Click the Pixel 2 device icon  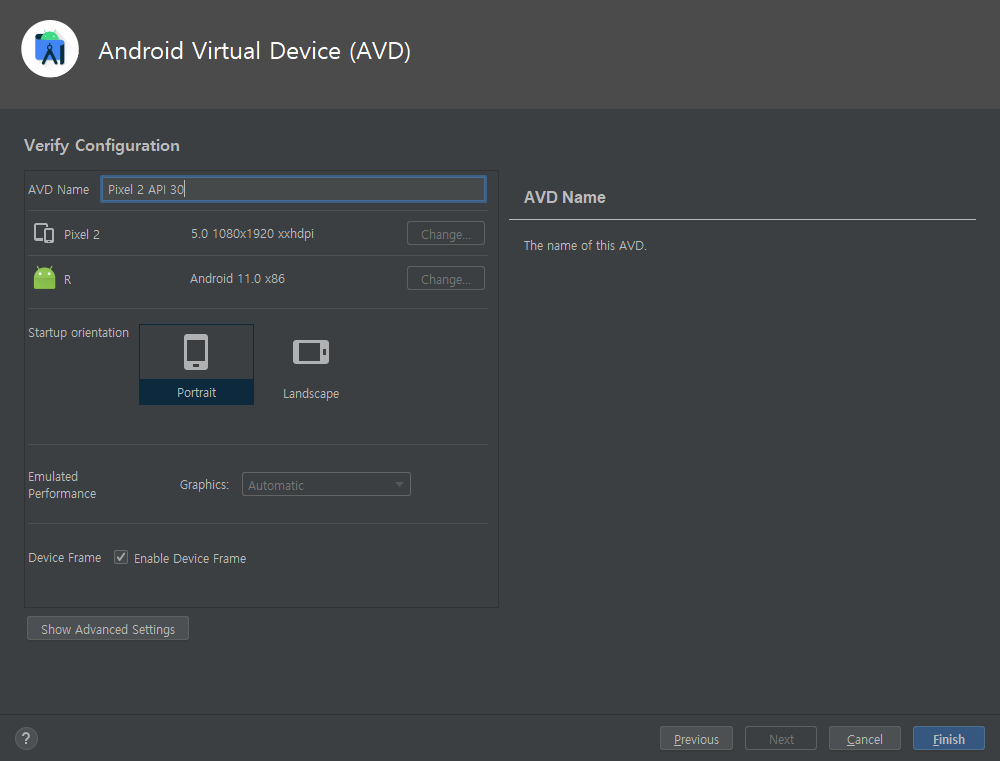(44, 233)
